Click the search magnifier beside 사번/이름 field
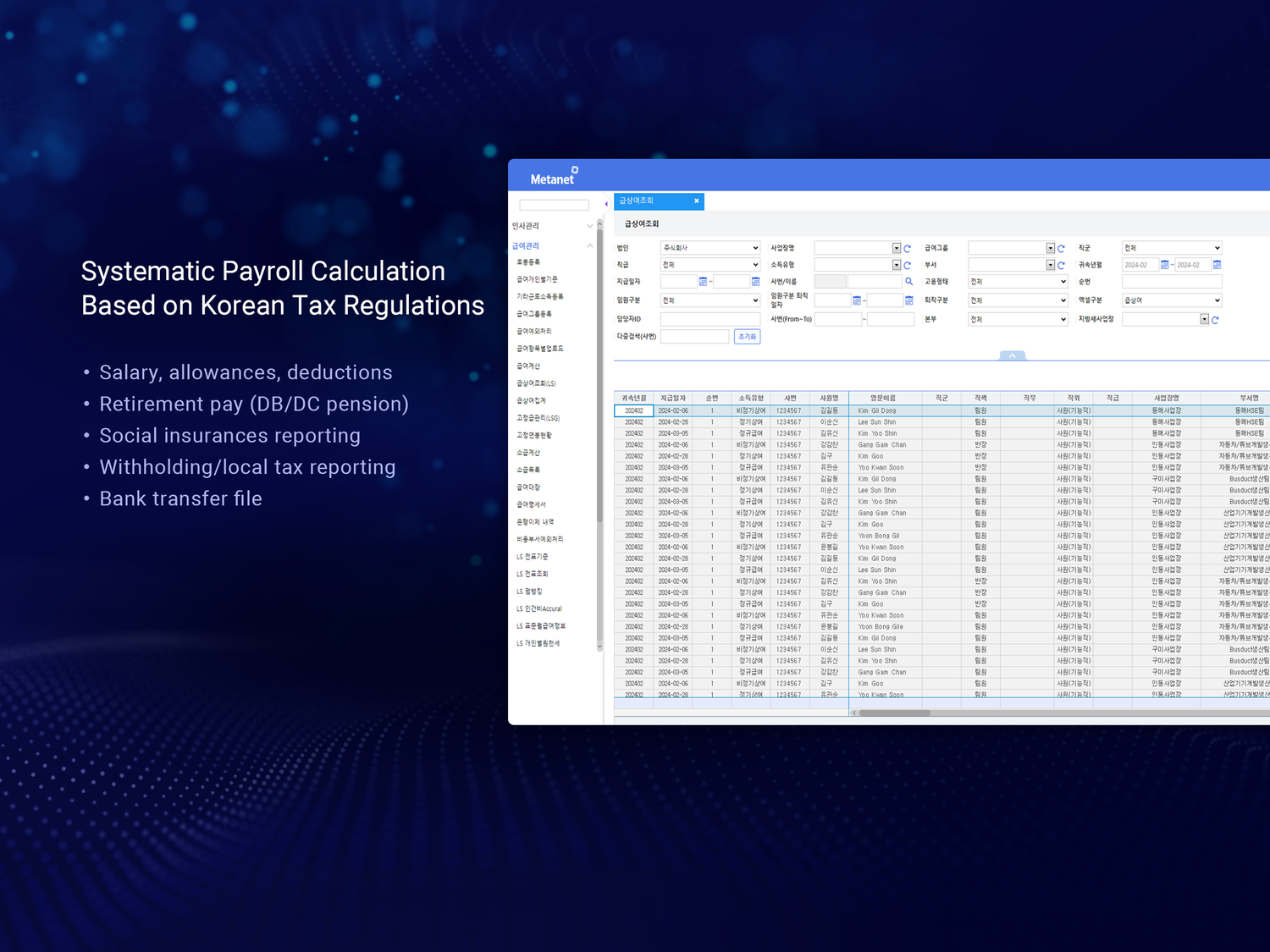 (x=910, y=281)
